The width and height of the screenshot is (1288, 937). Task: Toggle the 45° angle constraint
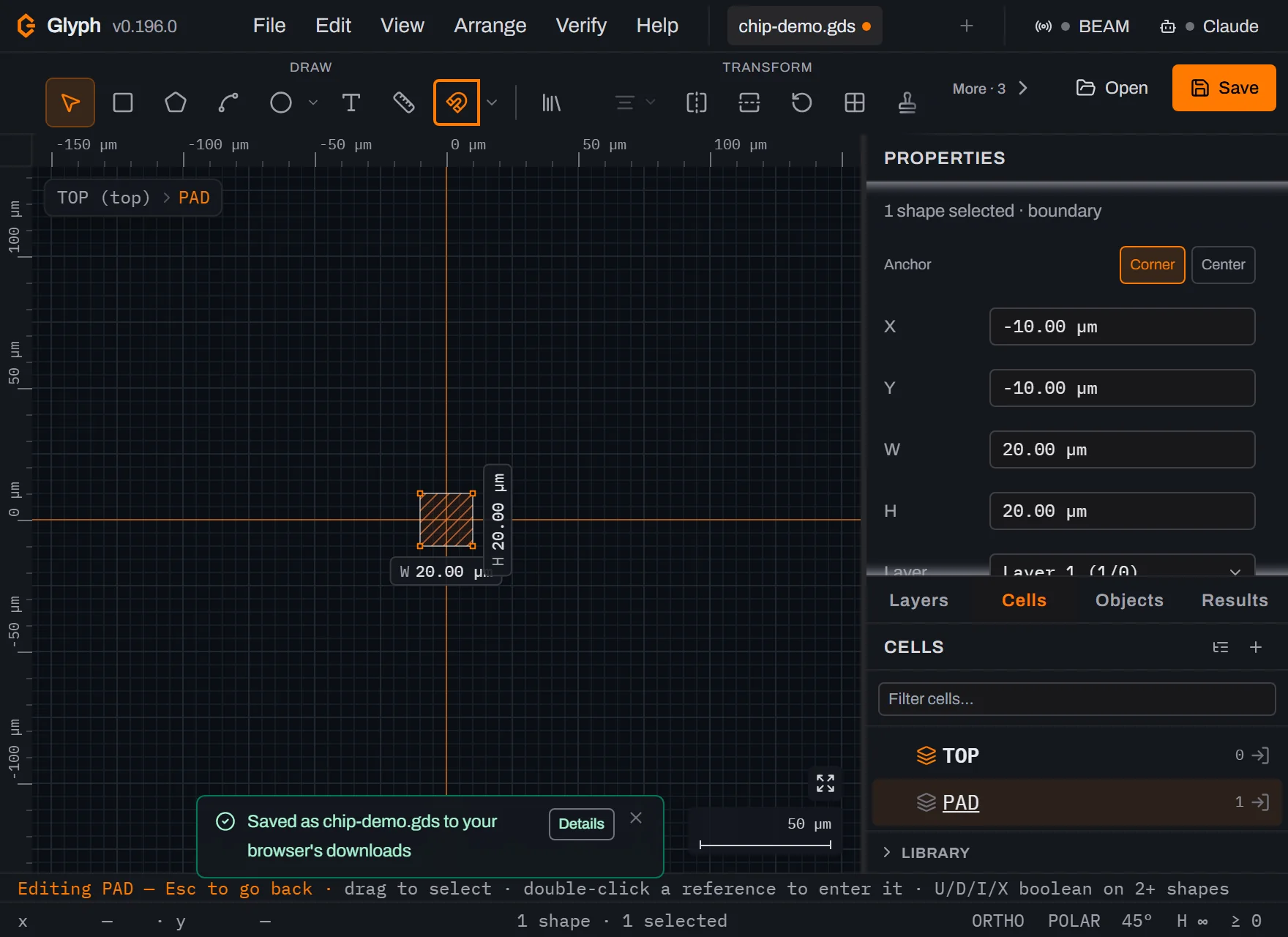(x=1137, y=921)
